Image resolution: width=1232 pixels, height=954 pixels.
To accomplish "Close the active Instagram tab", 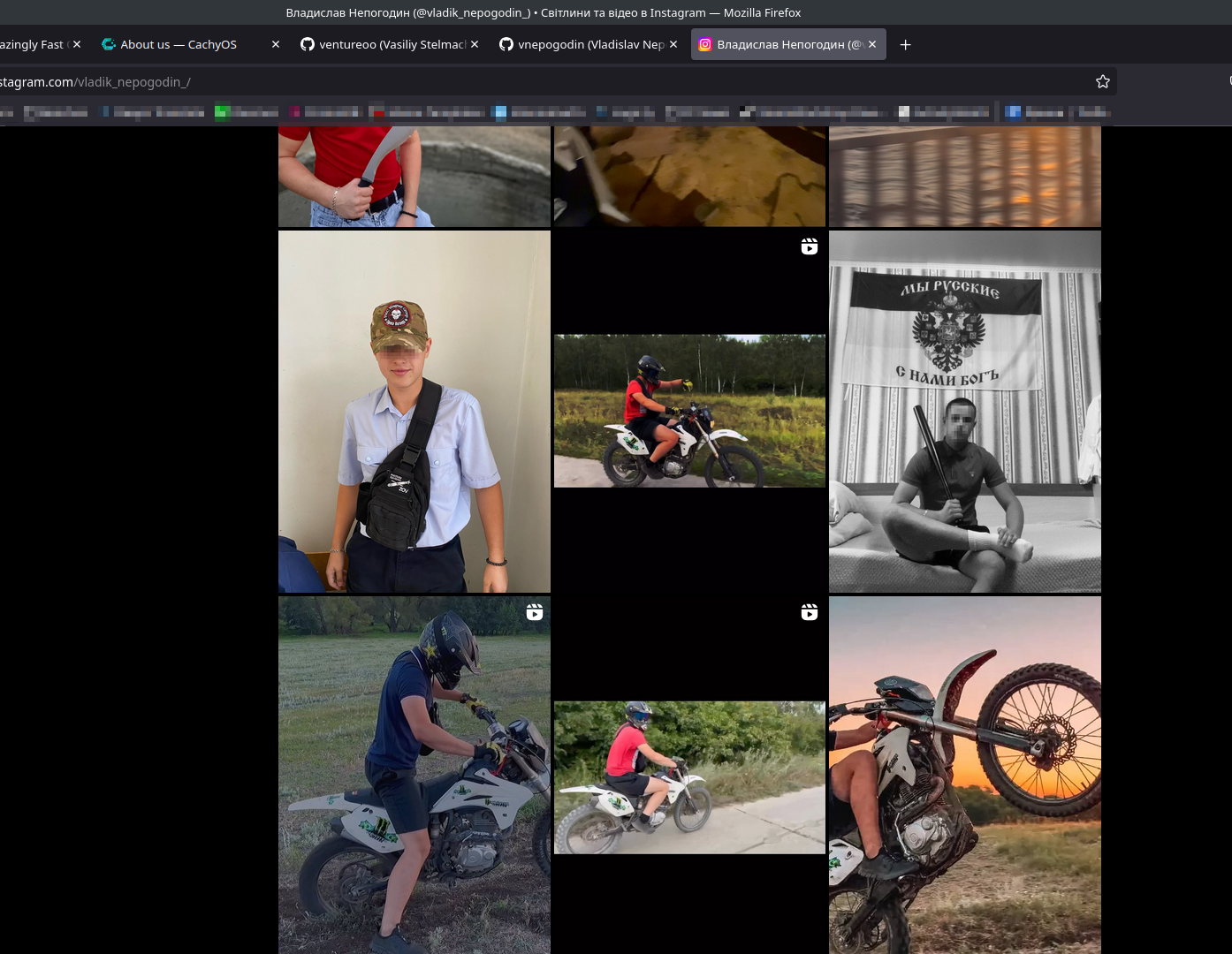I will pyautogui.click(x=872, y=44).
